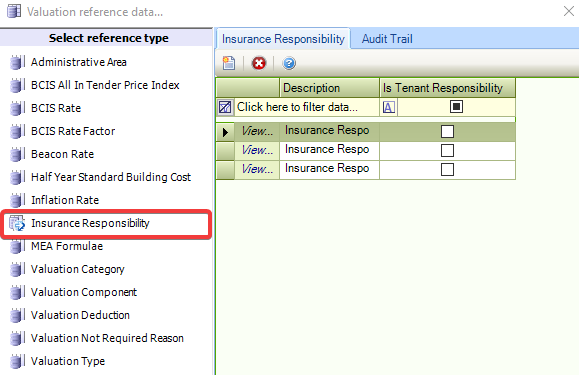Click the Valuation Type database icon
The image size is (579, 375).
coord(17,361)
